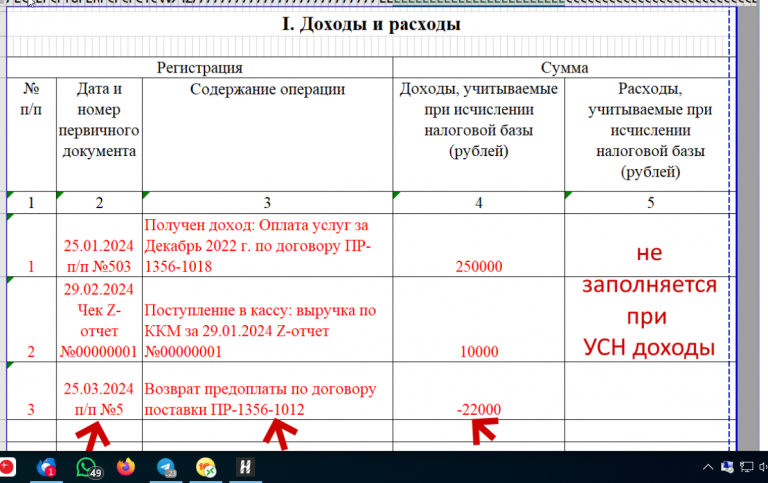This screenshot has height=483, width=768.
Task: Select 'Возврат предоплаты по договору поставки' cell
Action: [x=267, y=391]
